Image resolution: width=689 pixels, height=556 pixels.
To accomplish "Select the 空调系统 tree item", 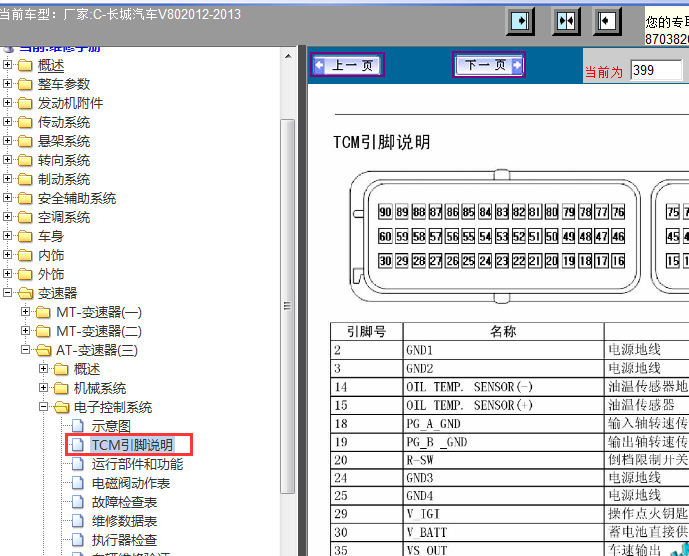I will [64, 217].
